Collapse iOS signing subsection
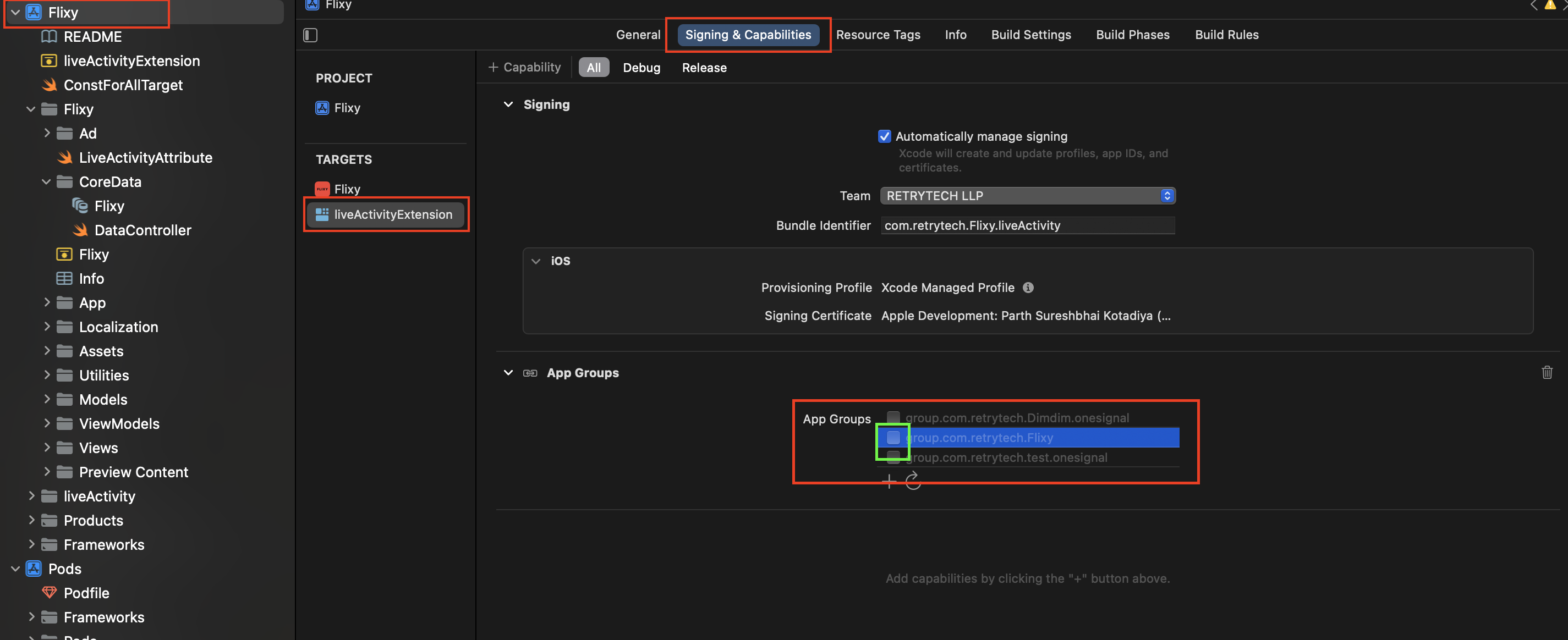 click(536, 261)
